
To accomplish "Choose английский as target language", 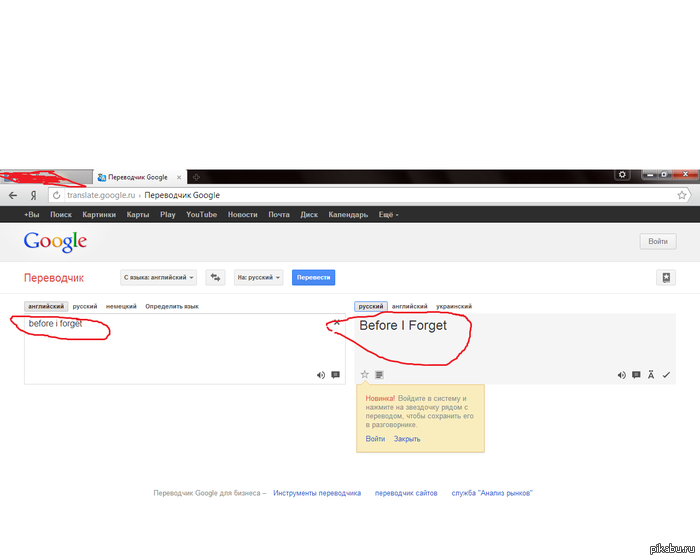I will click(x=409, y=306).
